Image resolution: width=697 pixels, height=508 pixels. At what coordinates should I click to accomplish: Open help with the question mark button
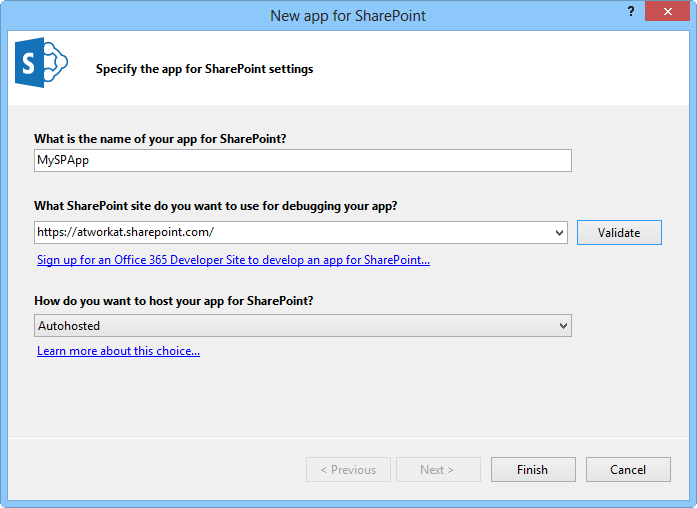(x=630, y=11)
